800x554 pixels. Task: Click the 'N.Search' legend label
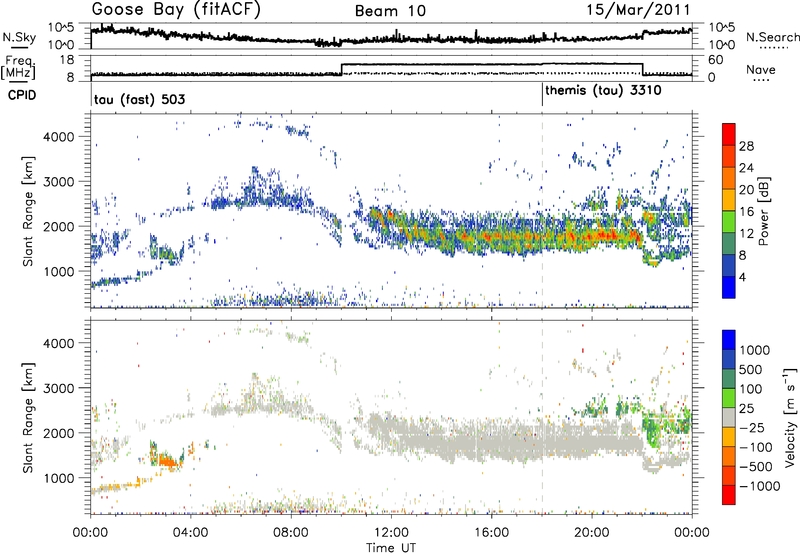coord(772,37)
